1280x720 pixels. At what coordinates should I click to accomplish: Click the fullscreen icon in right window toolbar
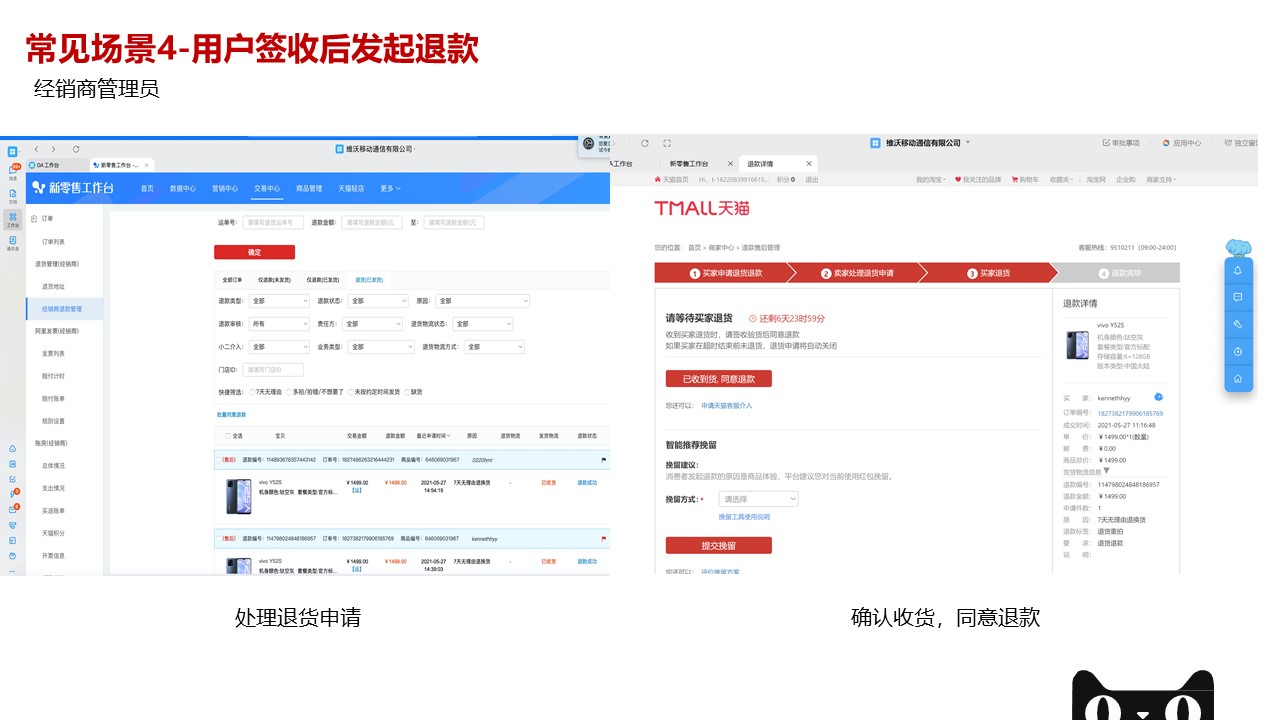tap(667, 143)
